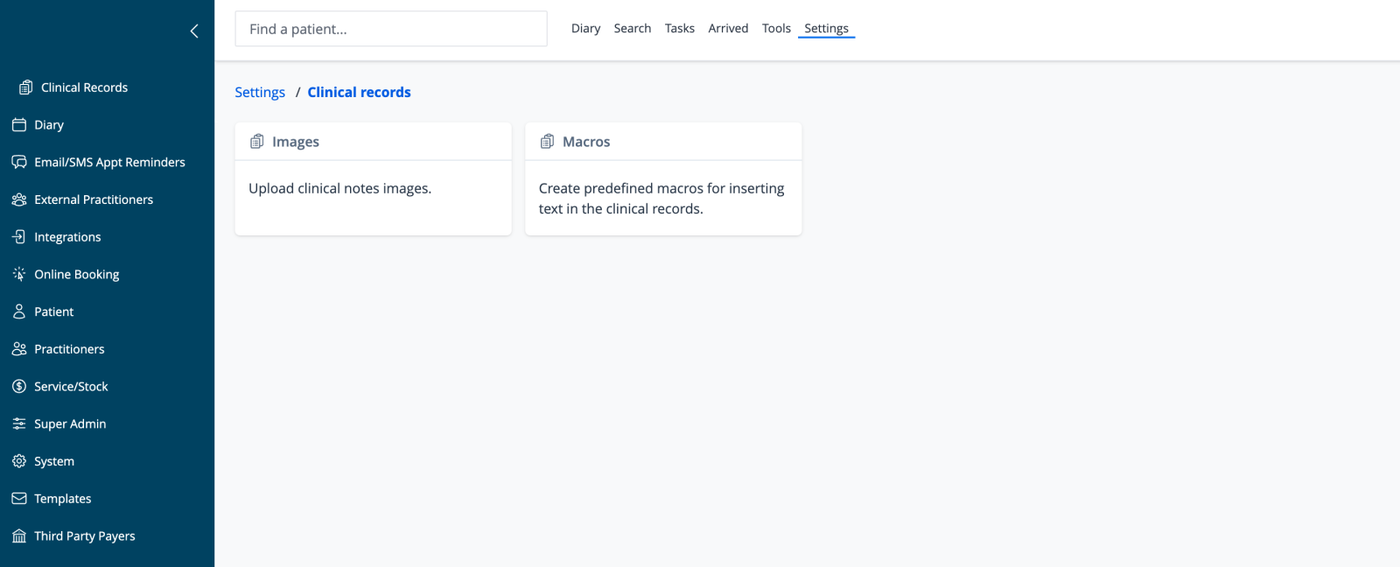Click the Integrations arrow icon in sidebar
This screenshot has width=1400, height=567.
click(19, 237)
